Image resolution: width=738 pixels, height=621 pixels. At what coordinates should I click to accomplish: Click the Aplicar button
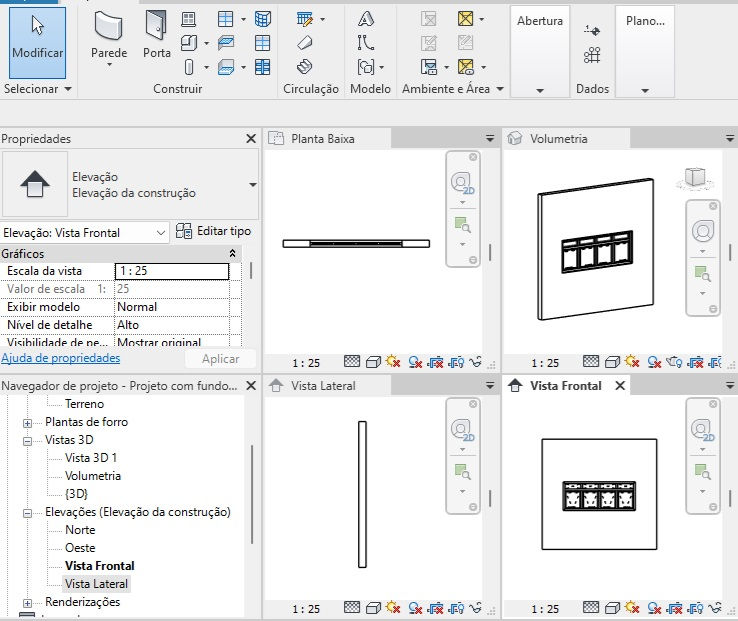click(x=220, y=359)
